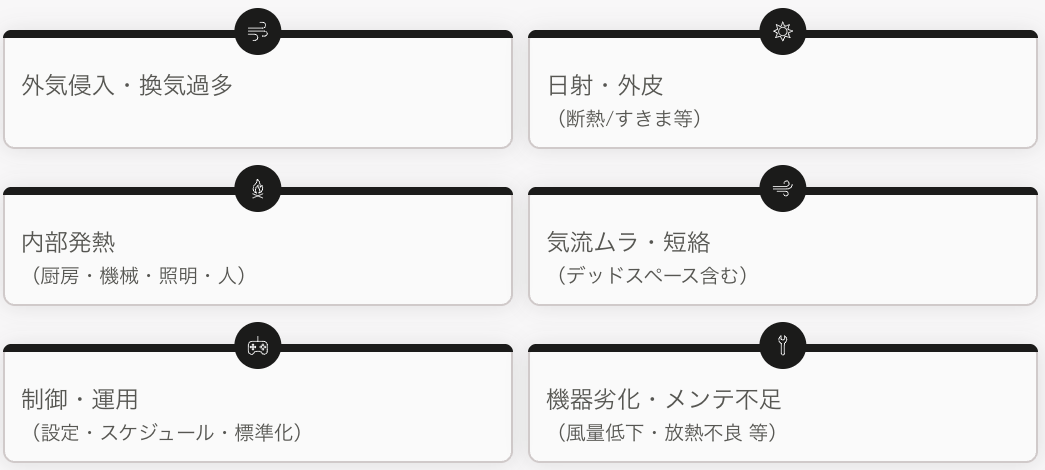The image size is (1045, 470).
Task: Click the sun icon above 日射・外皮
Action: (x=782, y=34)
